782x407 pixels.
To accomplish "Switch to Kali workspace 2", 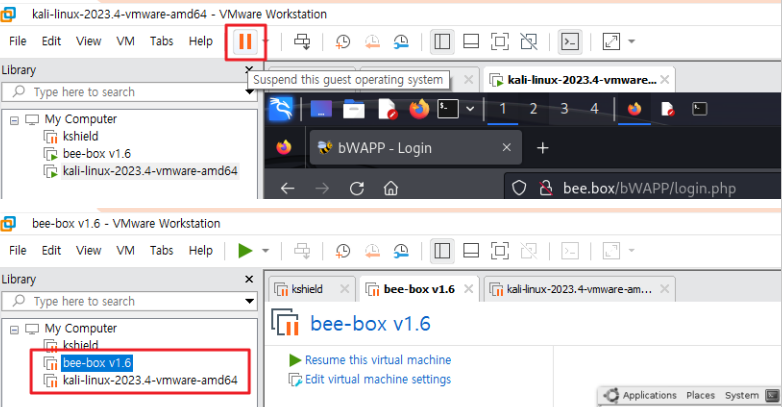I will (x=533, y=109).
